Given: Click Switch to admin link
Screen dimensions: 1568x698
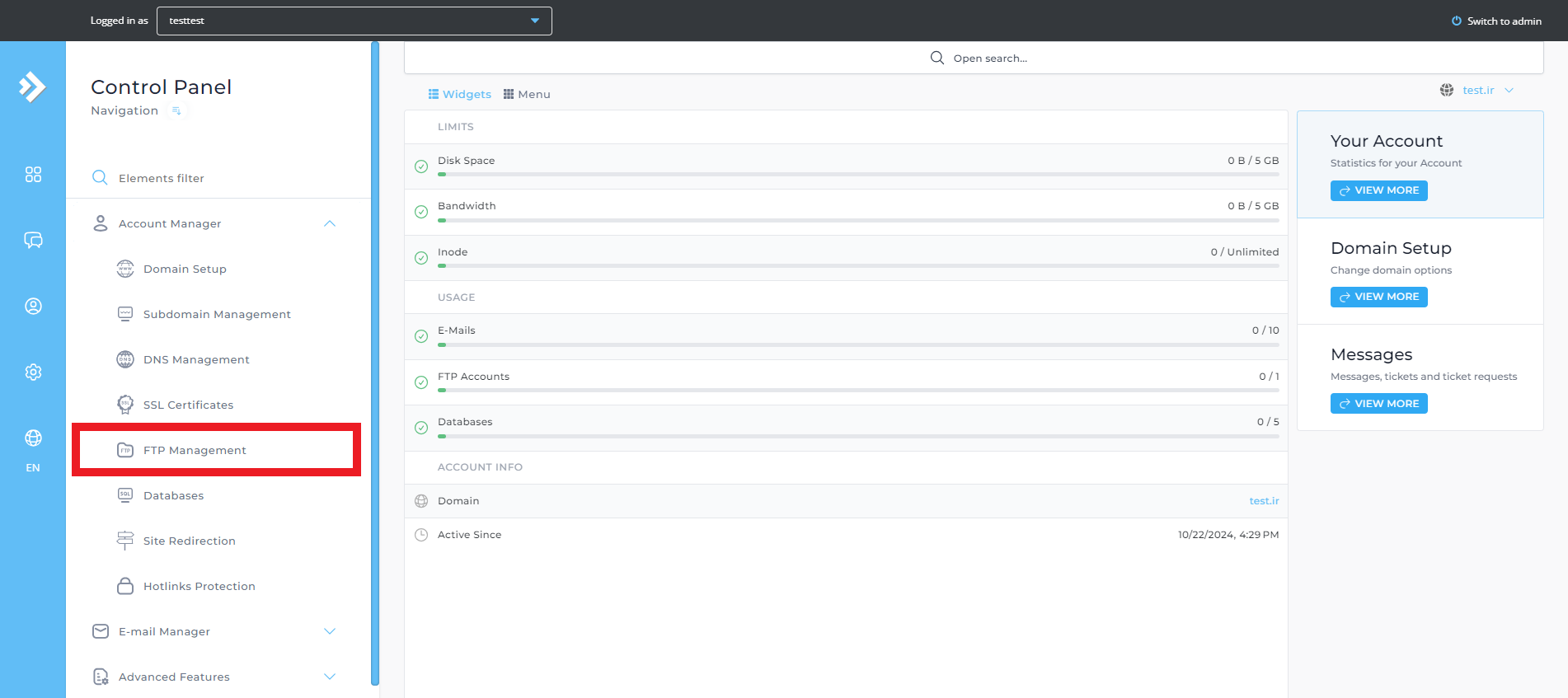Looking at the screenshot, I should point(1496,21).
